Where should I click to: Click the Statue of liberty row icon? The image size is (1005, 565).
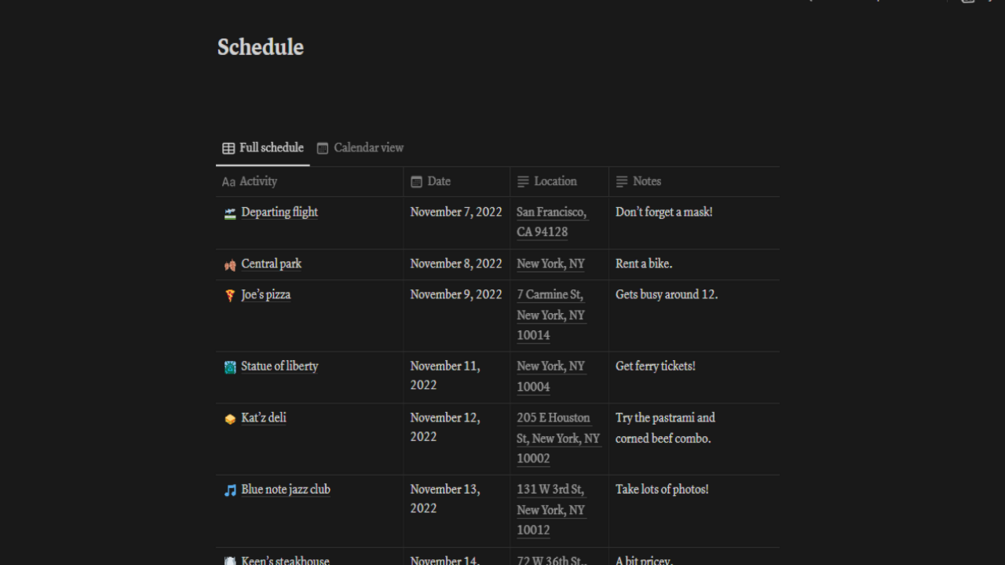(230, 367)
